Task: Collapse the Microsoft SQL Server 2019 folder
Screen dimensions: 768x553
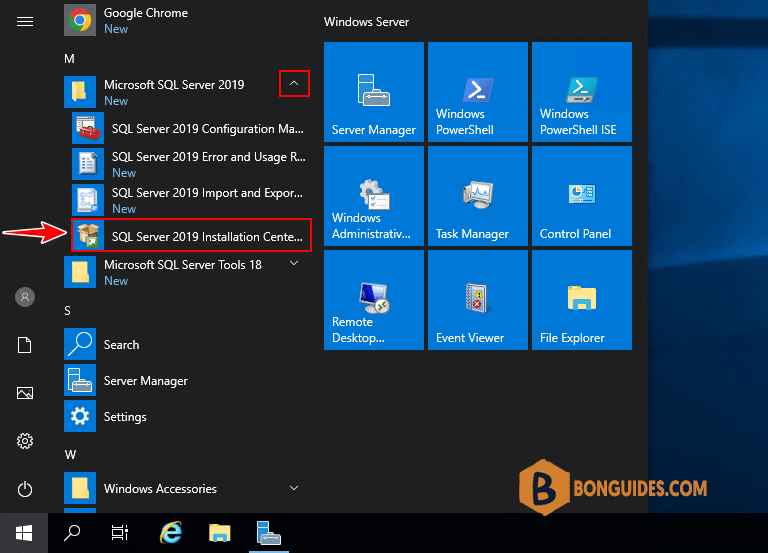Action: pyautogui.click(x=294, y=85)
